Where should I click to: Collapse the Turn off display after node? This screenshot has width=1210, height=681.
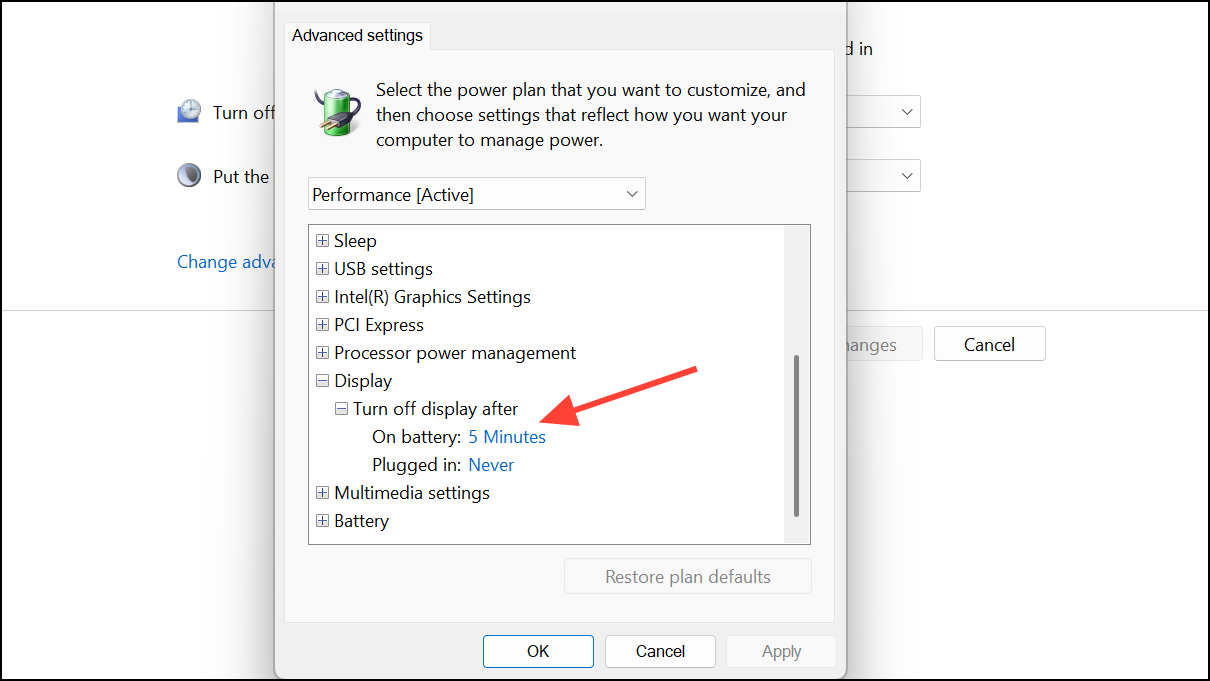(341, 409)
